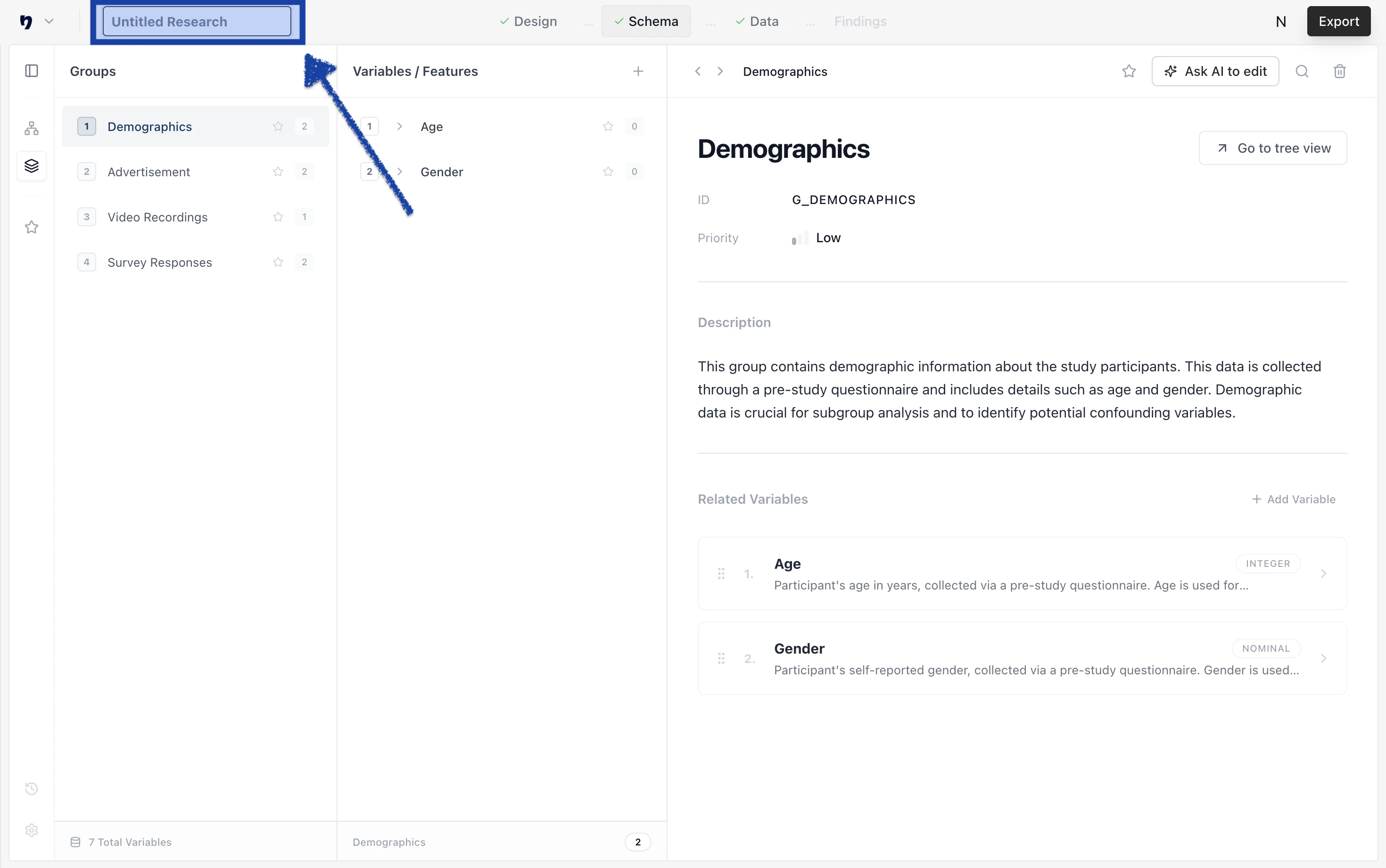Expand the Age variable chevron

click(400, 126)
